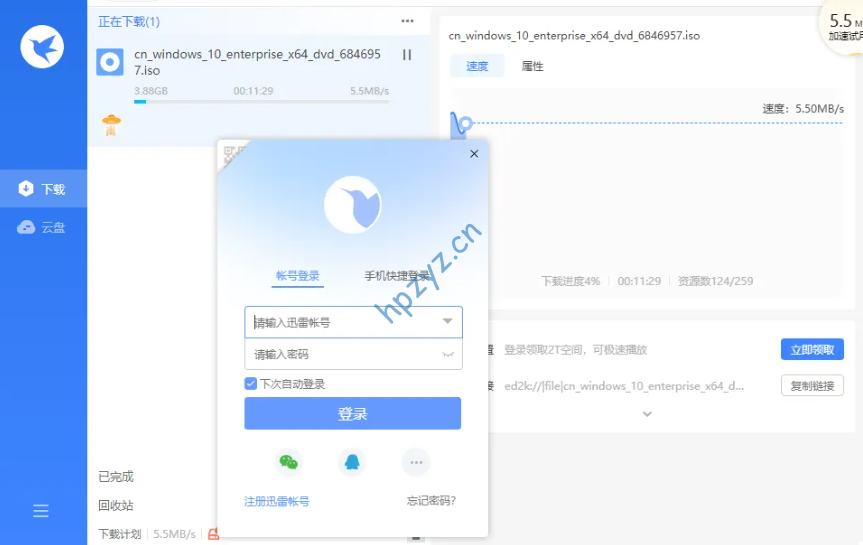Screen dimensions: 863x545
Task: Click the password input field
Action: (x=340, y=354)
